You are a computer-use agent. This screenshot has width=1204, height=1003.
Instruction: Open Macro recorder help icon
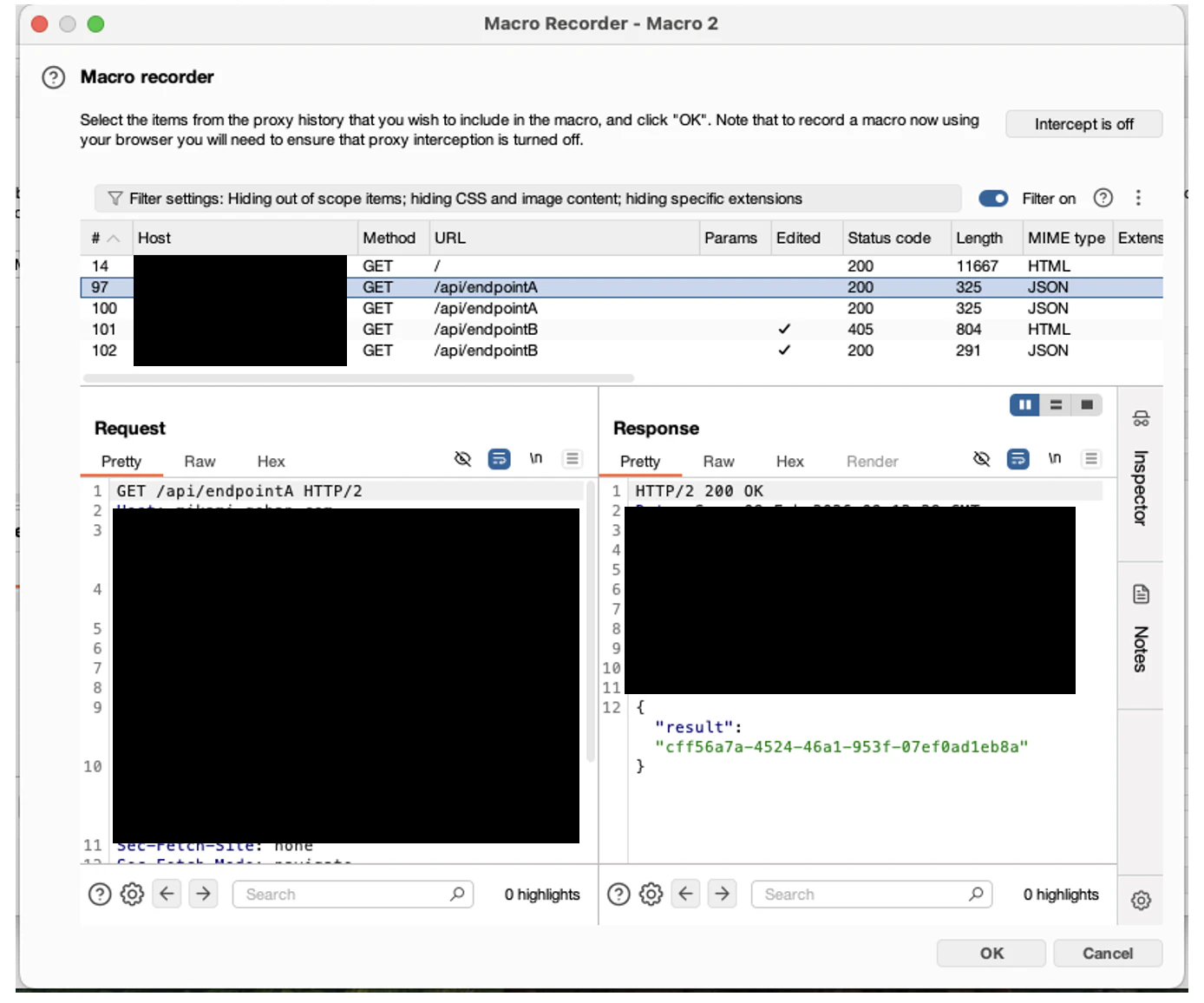coord(53,77)
